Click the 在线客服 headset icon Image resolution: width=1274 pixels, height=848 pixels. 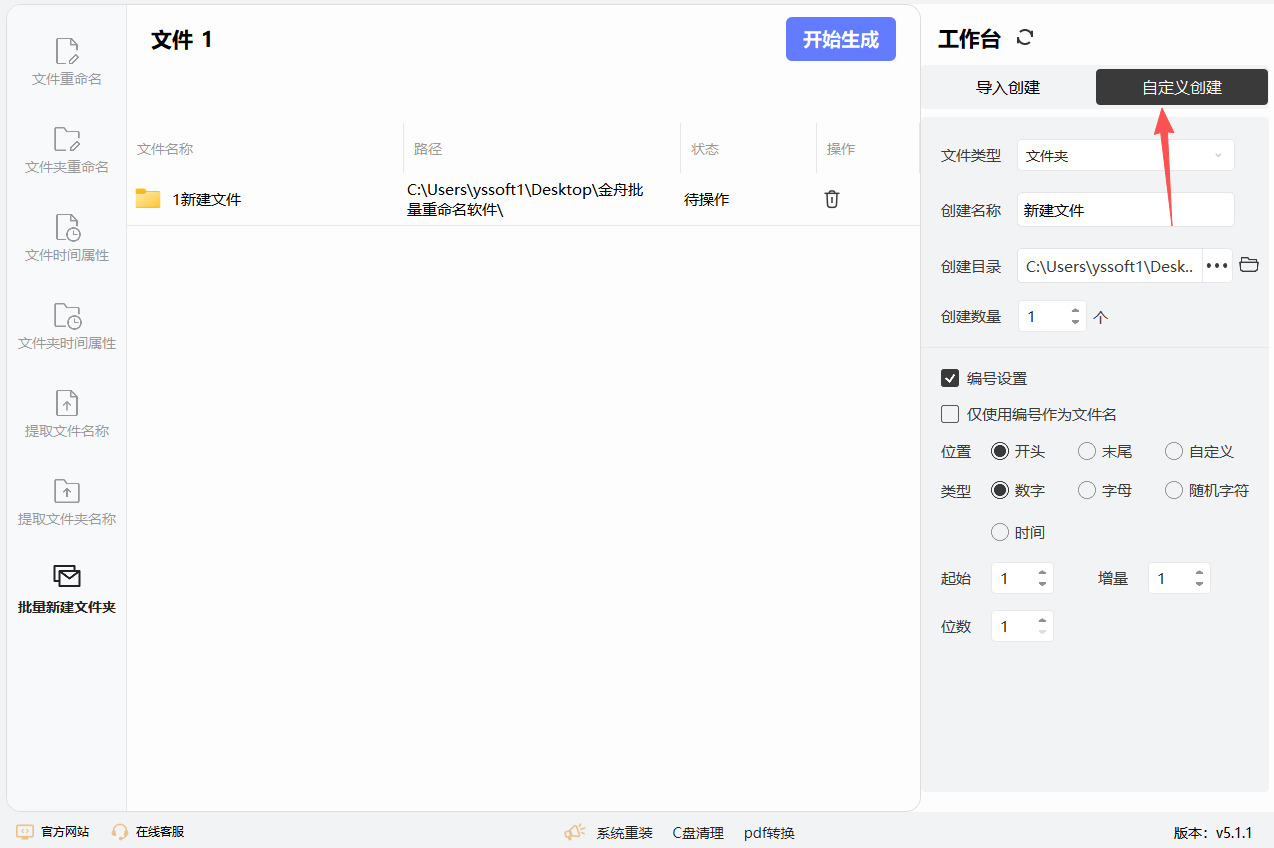click(x=120, y=832)
